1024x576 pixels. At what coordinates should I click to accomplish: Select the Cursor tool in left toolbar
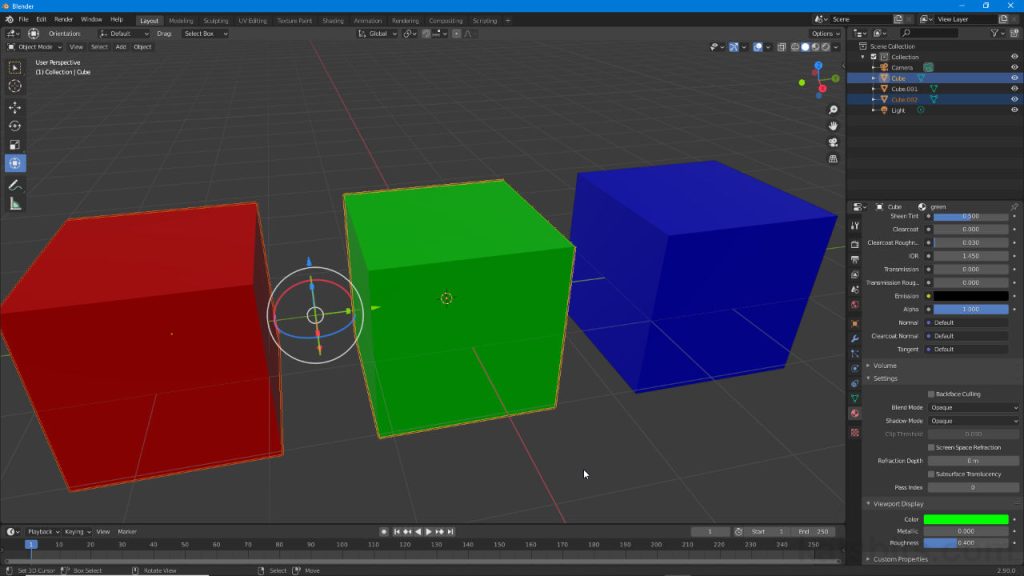14,86
